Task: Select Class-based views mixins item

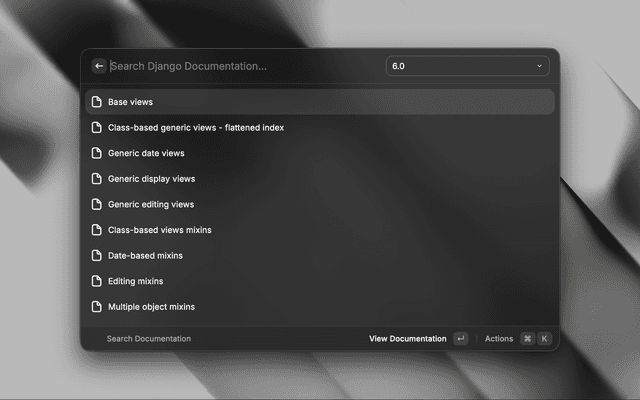Action: point(159,230)
